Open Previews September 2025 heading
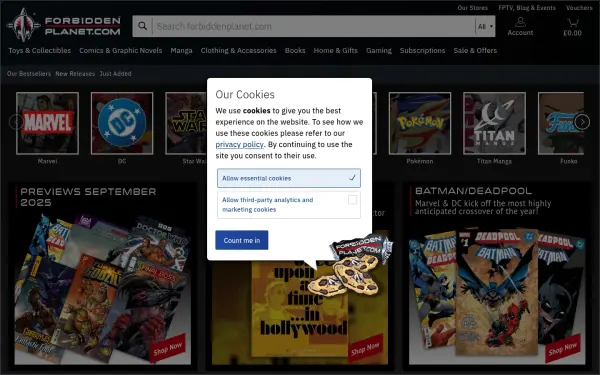Screen dimensions: 600x375 88,197
